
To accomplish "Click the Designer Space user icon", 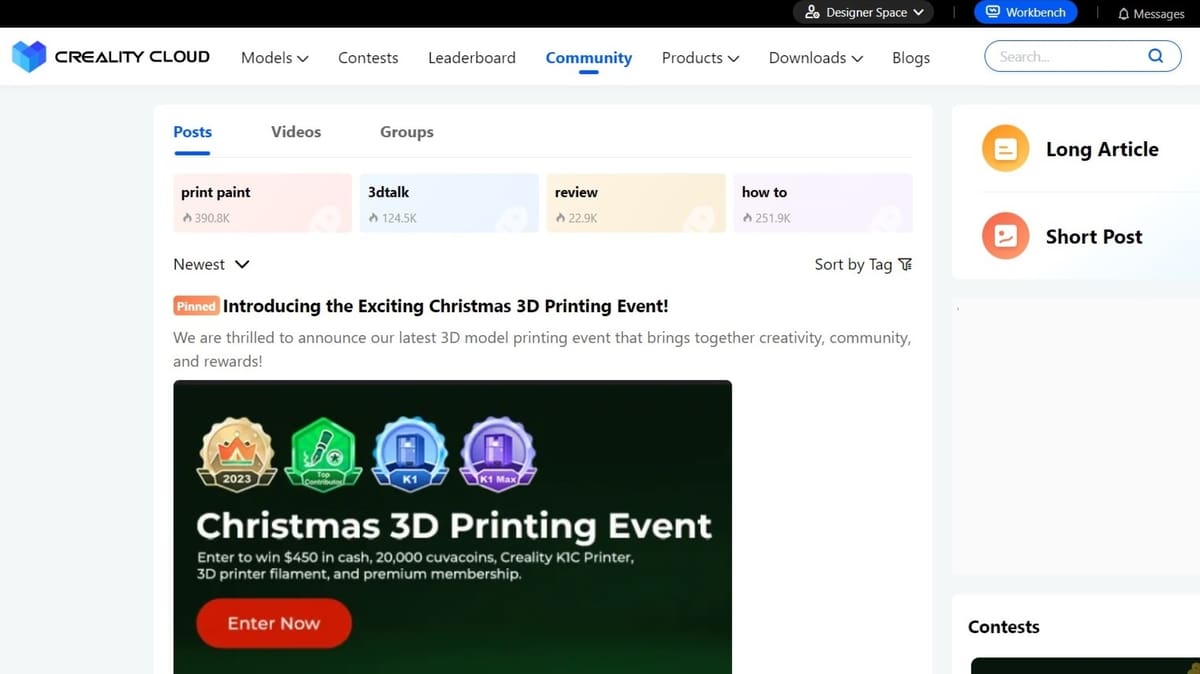I will pos(813,13).
